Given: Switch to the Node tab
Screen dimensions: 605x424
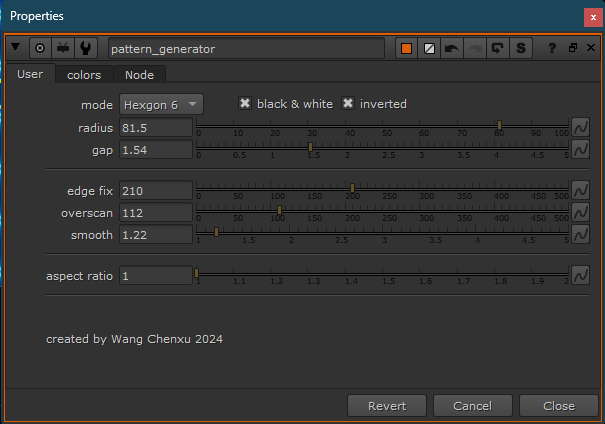Looking at the screenshot, I should [139, 74].
